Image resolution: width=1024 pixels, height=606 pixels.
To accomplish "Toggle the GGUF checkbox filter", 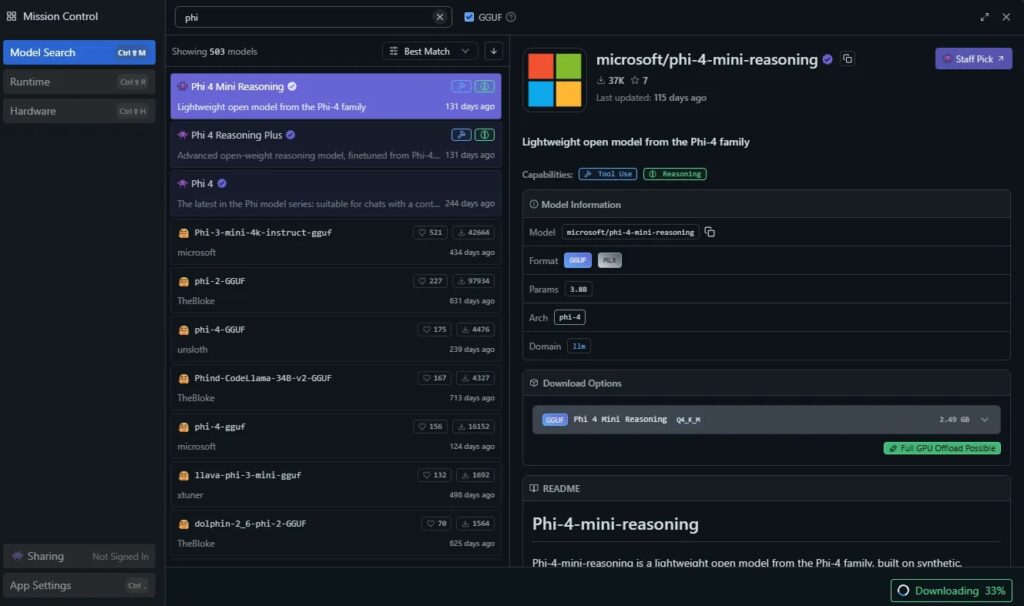I will tap(470, 17).
